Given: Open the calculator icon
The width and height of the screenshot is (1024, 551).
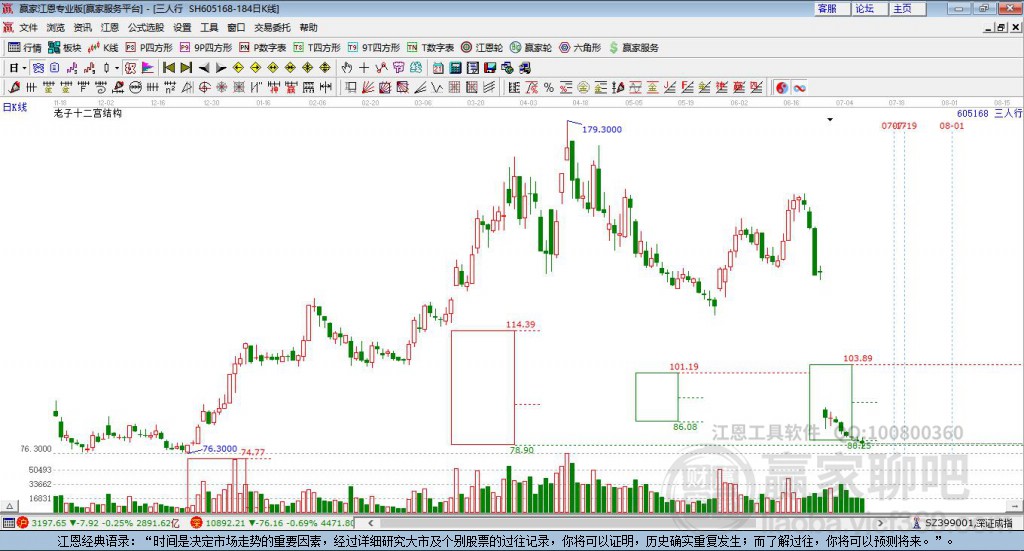Looking at the screenshot, I should 455,68.
